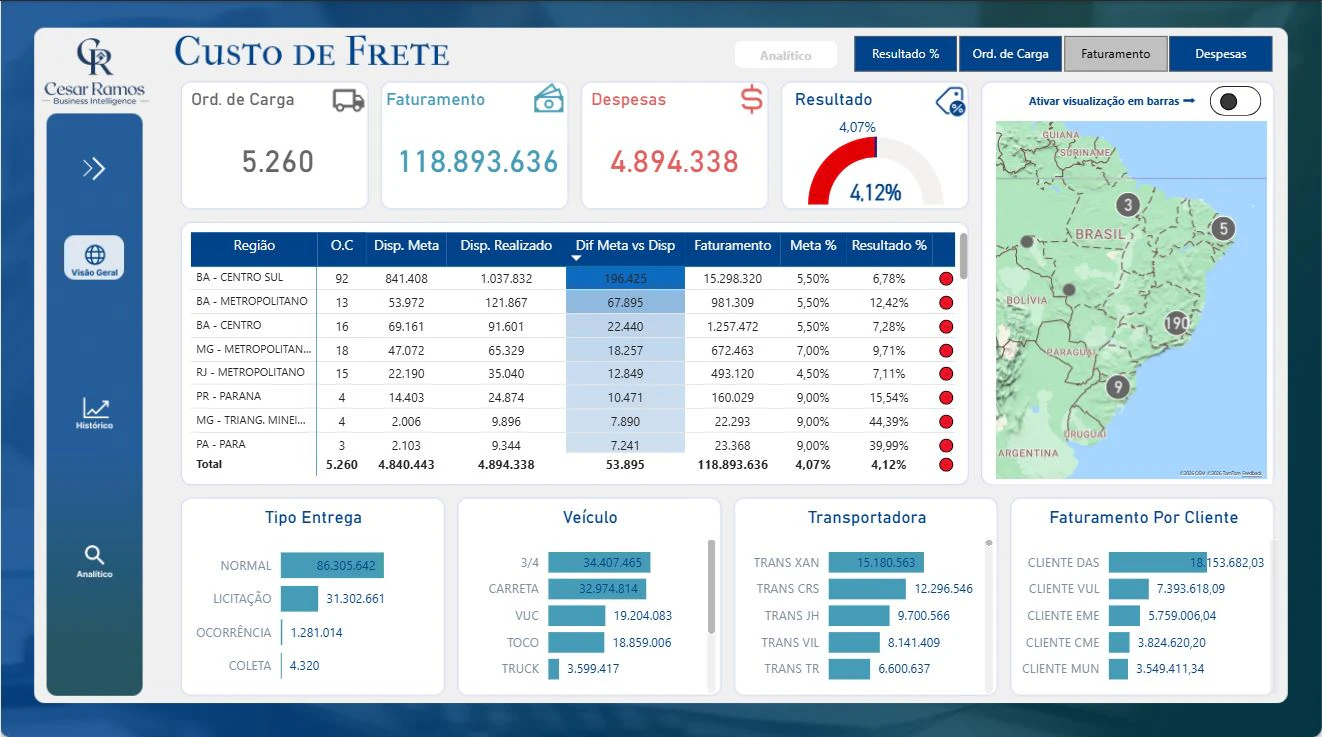Screen dimensions: 1322x737
Task: Click the 118.893.636 value on Faturamento card
Action: 478,162
